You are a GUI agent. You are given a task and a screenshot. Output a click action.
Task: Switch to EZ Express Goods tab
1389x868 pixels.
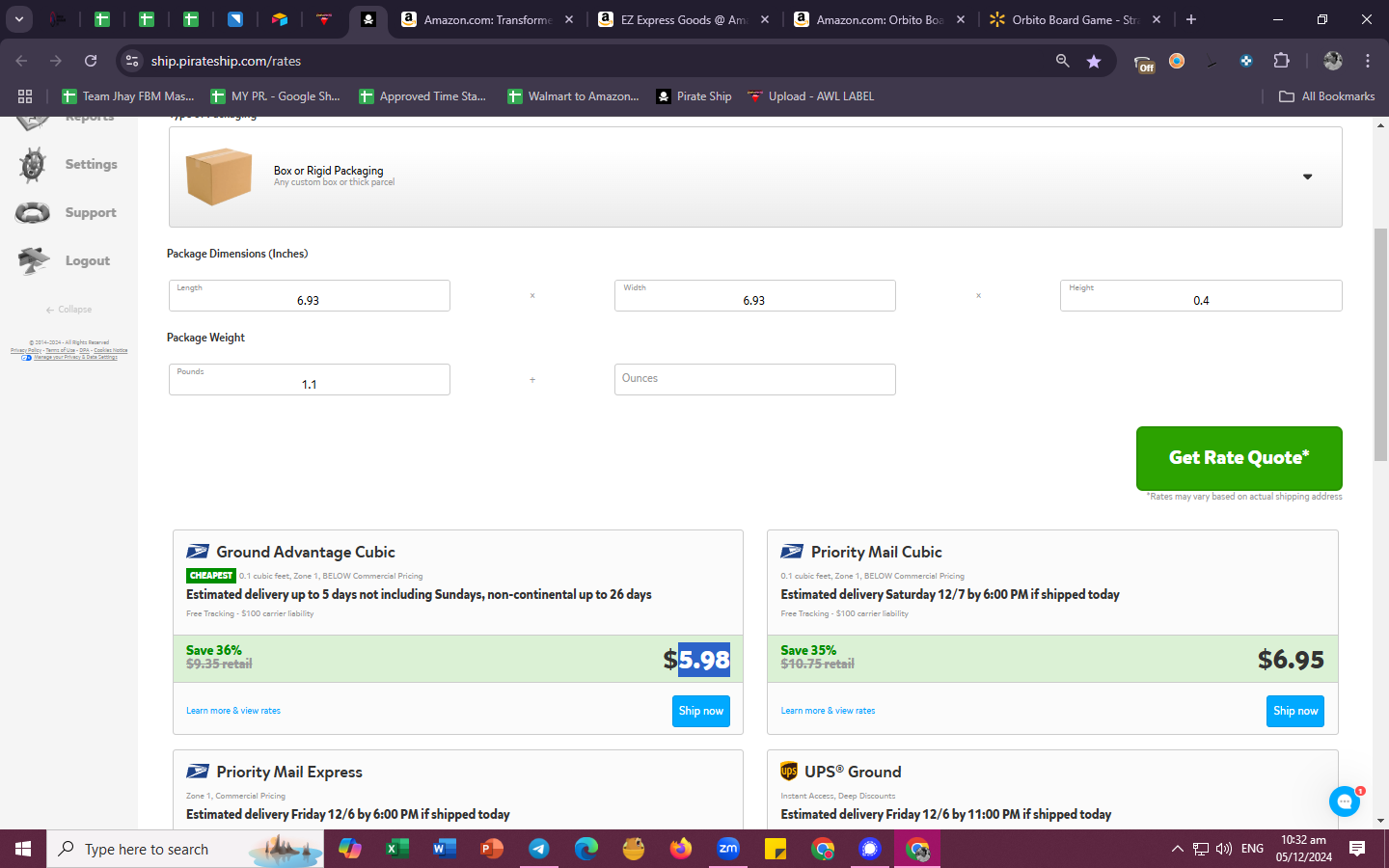(684, 19)
